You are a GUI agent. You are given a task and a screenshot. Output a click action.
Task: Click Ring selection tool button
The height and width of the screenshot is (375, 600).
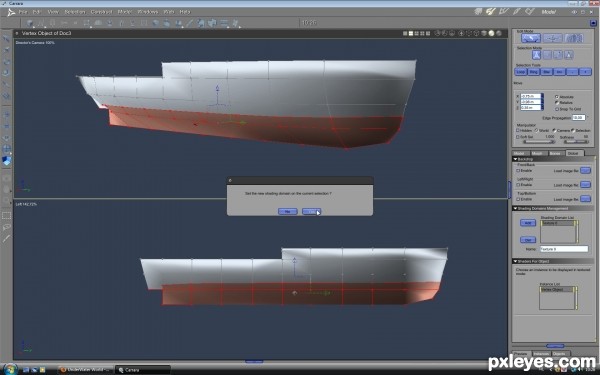coord(534,72)
